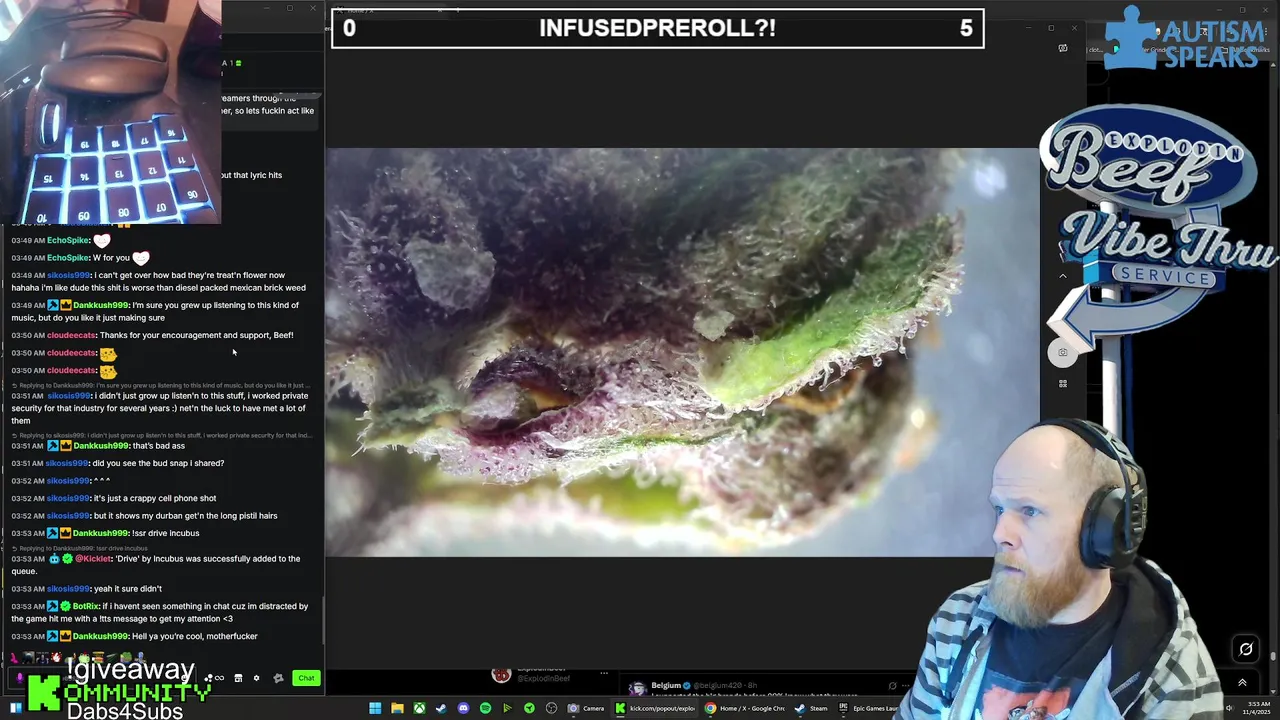Click the circular slashed icon near webcam overlay
Viewport: 1280px width, 720px height.
point(1246,649)
